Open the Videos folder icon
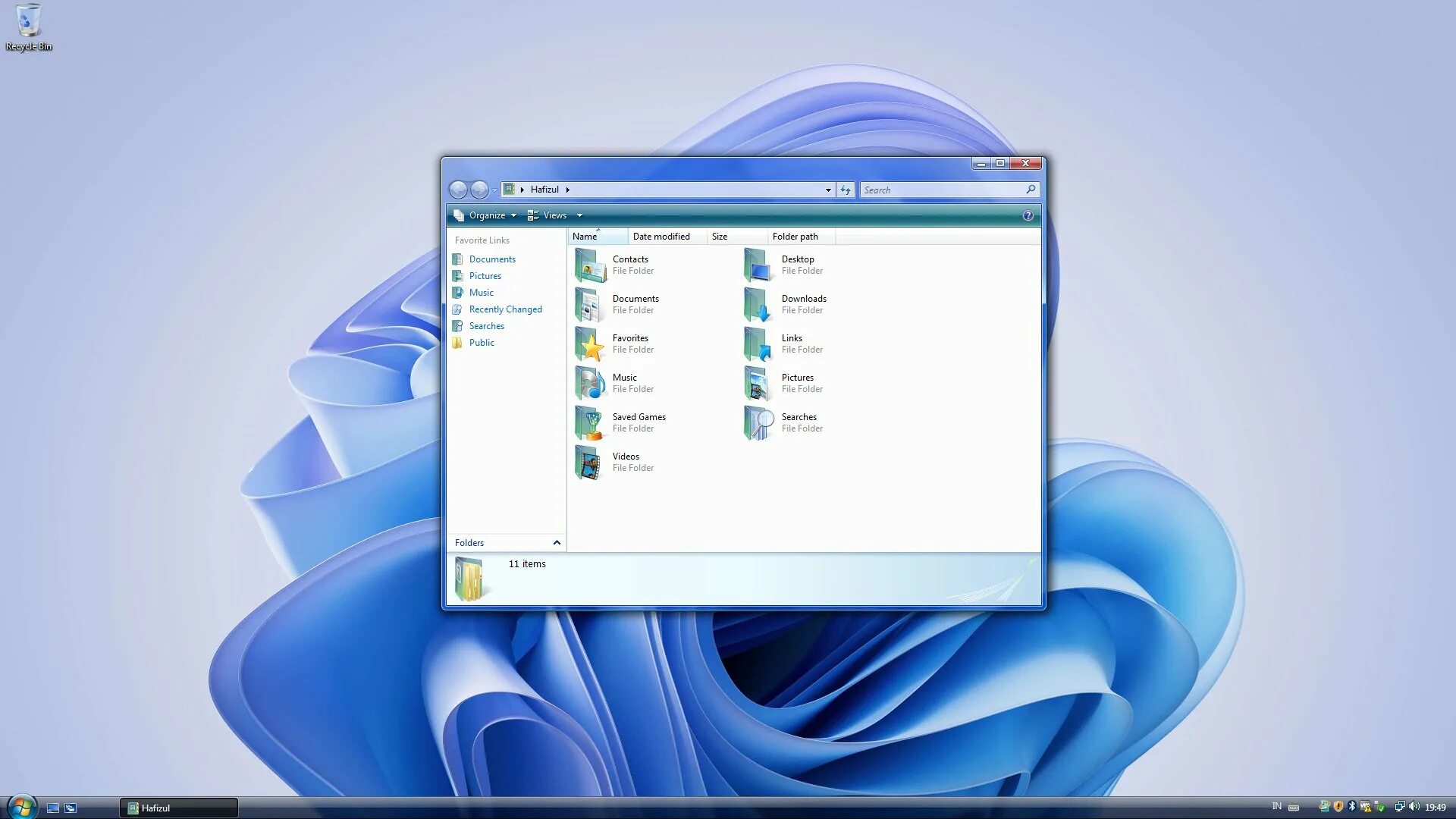The image size is (1456, 819). 590,462
